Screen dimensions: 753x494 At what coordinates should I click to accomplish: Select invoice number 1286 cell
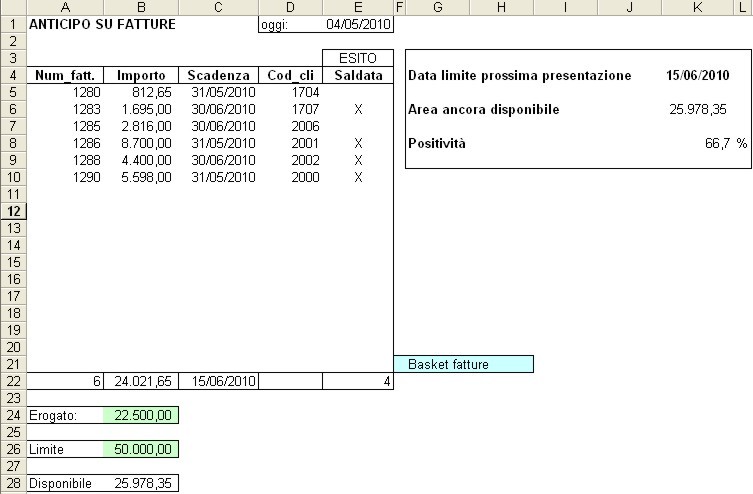tap(65, 143)
